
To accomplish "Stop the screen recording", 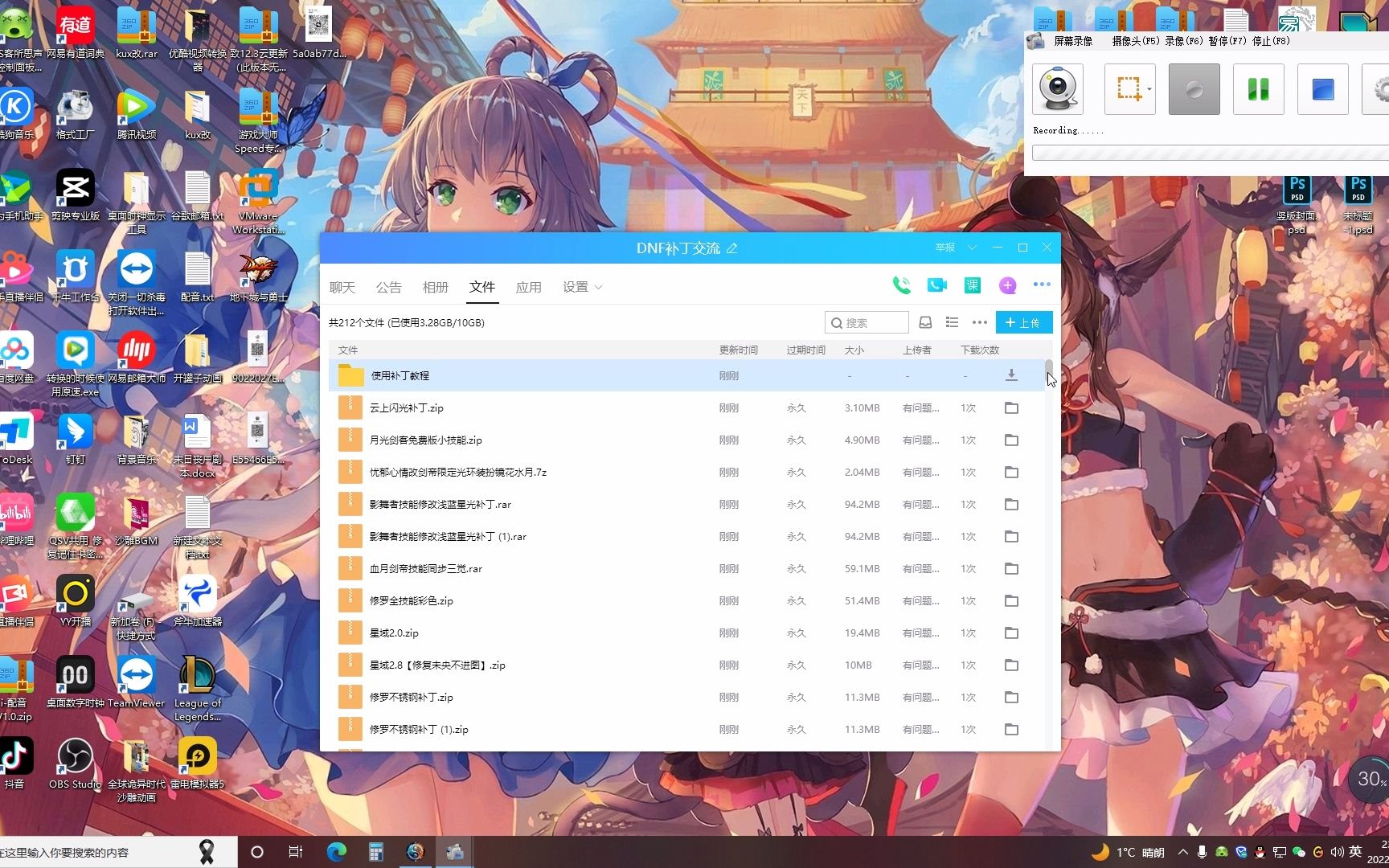I will [x=1323, y=89].
